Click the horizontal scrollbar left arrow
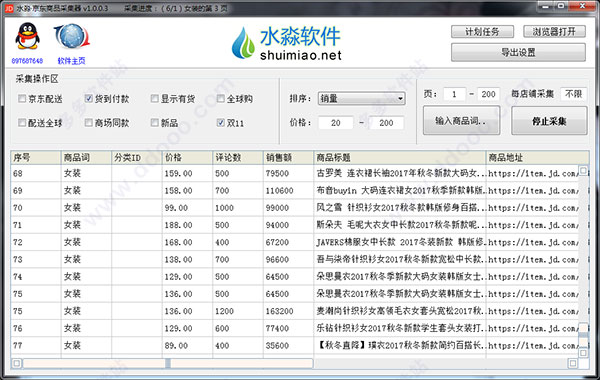600x380 pixels. [x=17, y=363]
